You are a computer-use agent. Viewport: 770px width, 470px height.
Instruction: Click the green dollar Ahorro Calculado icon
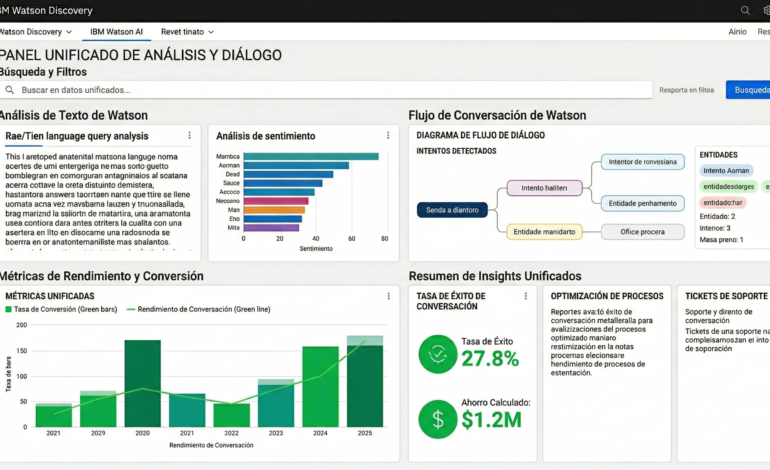438,419
